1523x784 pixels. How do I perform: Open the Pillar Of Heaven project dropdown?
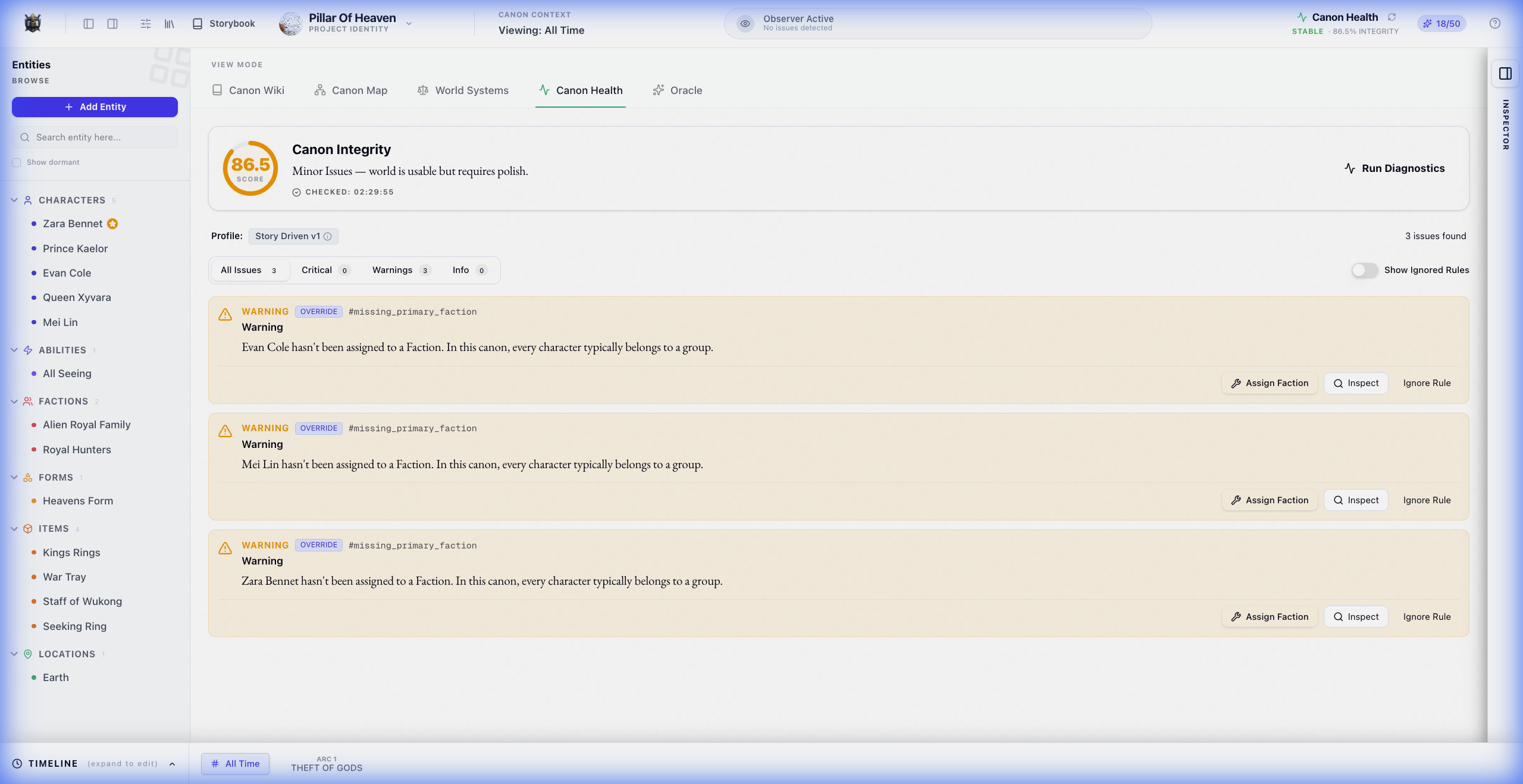click(x=409, y=24)
